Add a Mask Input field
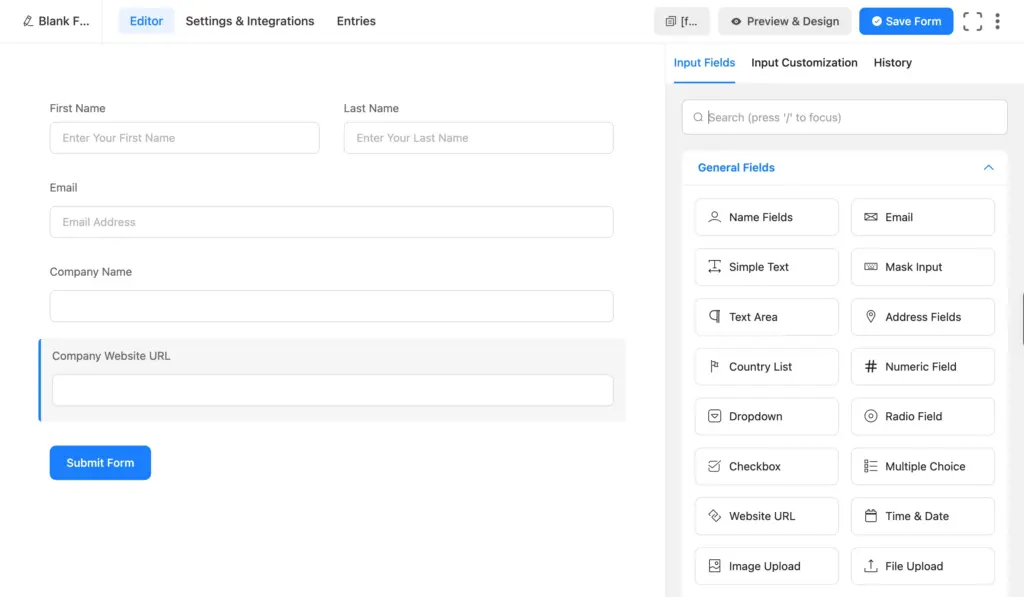Screen dimensions: 1024x597 click(923, 267)
